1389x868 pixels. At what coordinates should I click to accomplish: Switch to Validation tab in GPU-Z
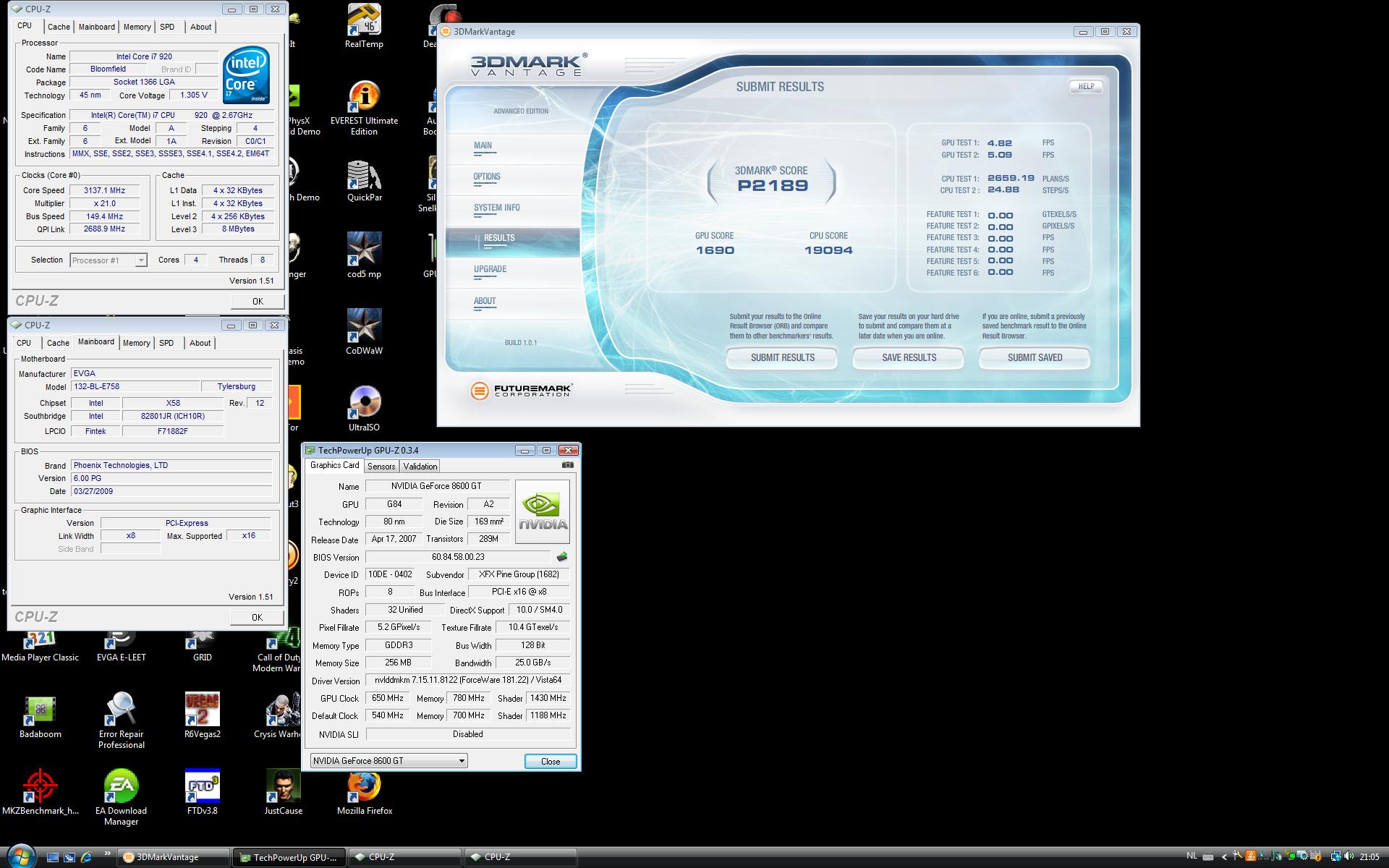coord(420,467)
